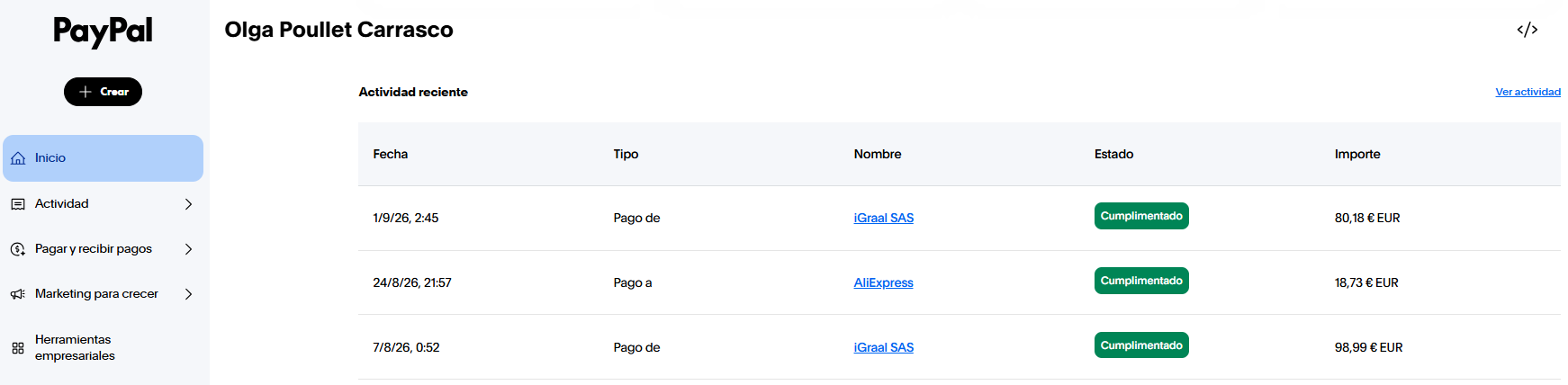The height and width of the screenshot is (385, 1568).
Task: Open the developer code icon
Action: pyautogui.click(x=1527, y=30)
